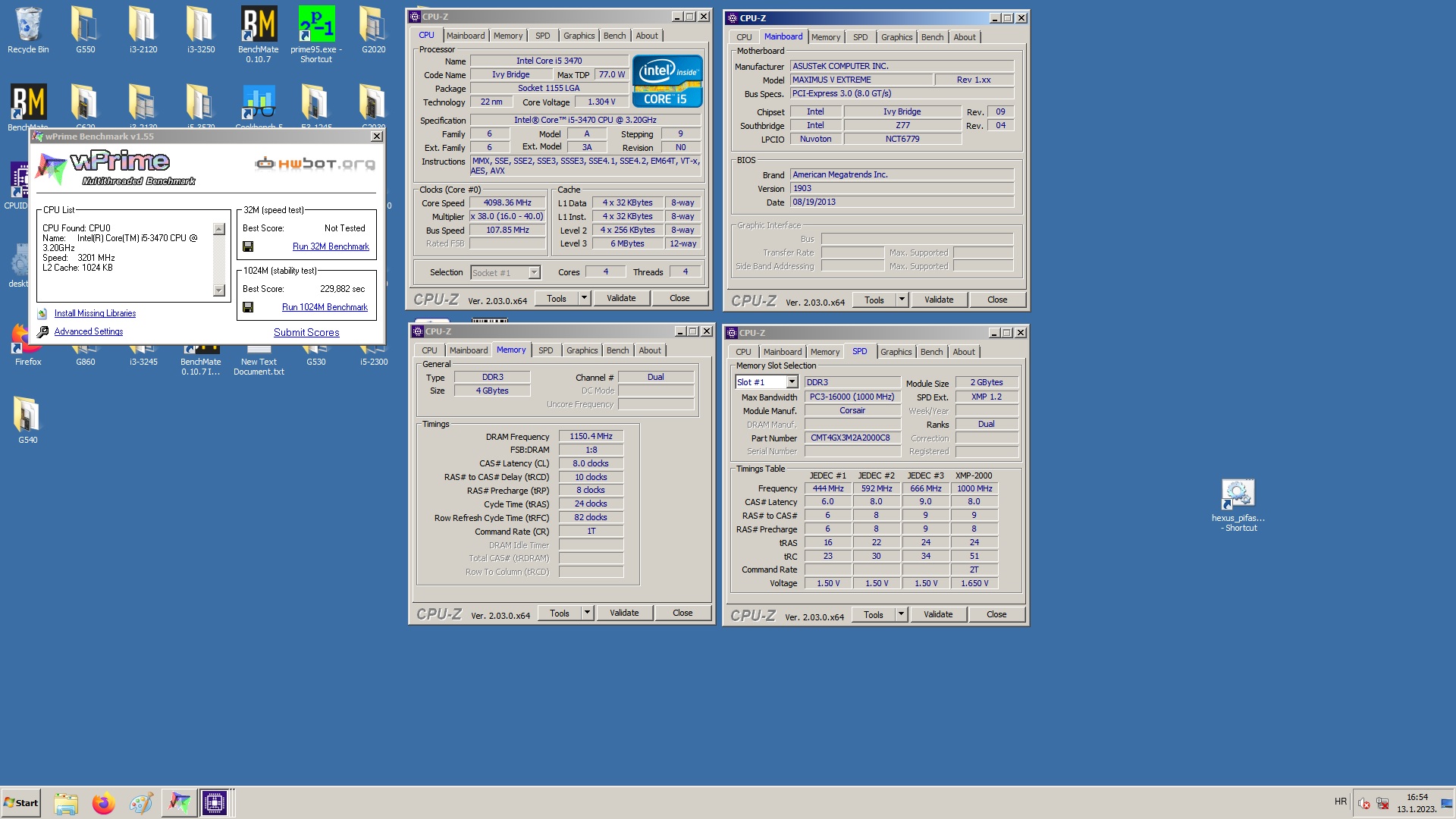Expand Tools dropdown arrow in SPD window

click(x=901, y=614)
